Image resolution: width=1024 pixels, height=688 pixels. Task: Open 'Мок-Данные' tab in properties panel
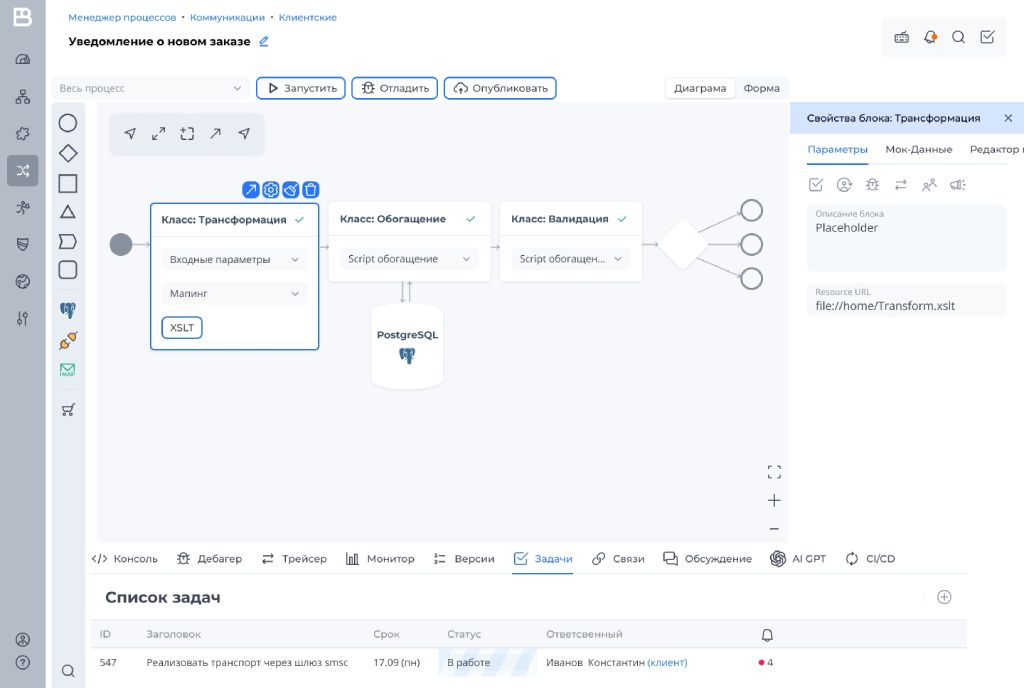pyautogui.click(x=918, y=149)
